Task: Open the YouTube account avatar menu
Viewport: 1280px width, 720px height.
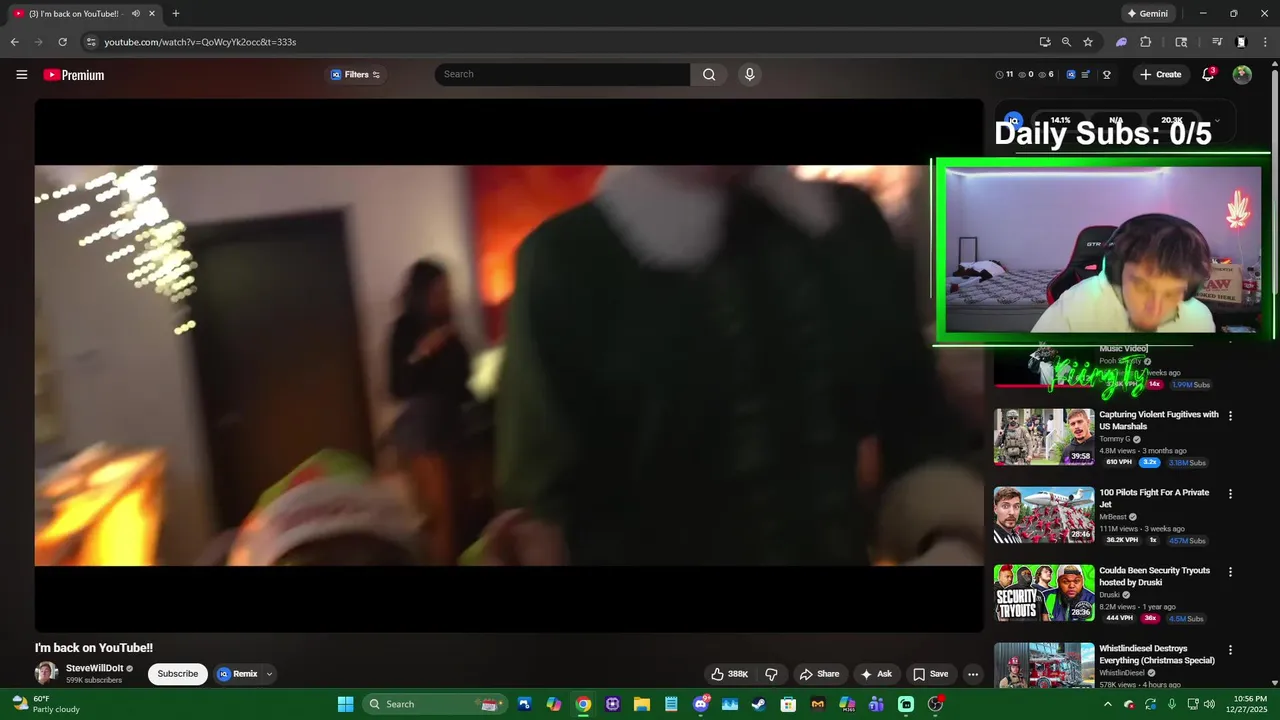Action: [x=1242, y=75]
